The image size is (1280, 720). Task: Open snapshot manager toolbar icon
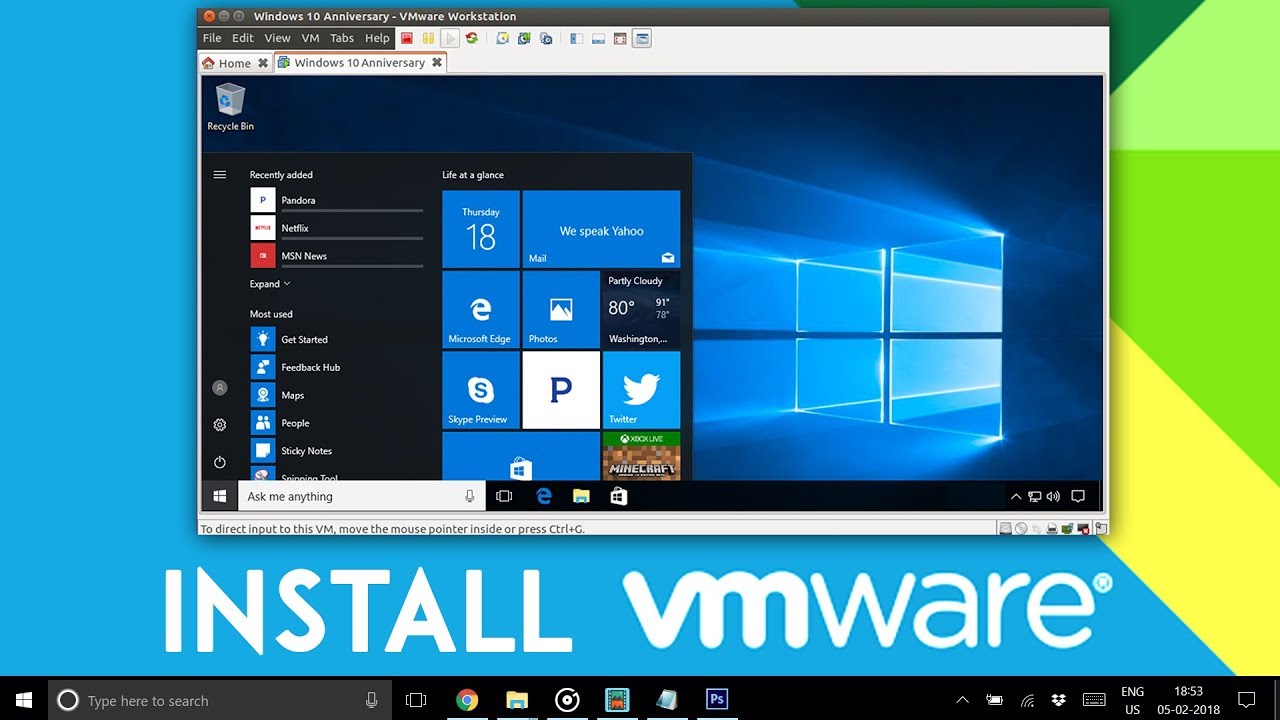(x=546, y=38)
